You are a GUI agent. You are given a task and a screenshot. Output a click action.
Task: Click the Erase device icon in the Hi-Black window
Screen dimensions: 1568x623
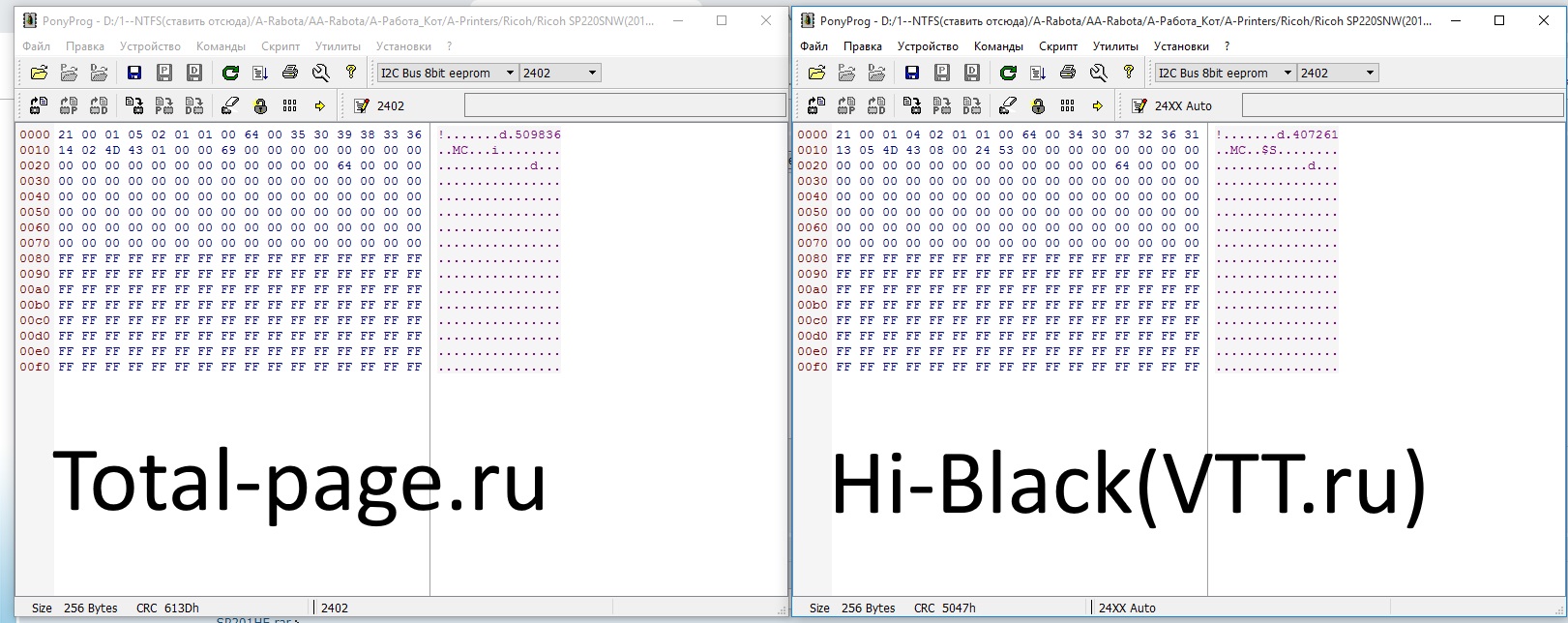coord(1008,105)
